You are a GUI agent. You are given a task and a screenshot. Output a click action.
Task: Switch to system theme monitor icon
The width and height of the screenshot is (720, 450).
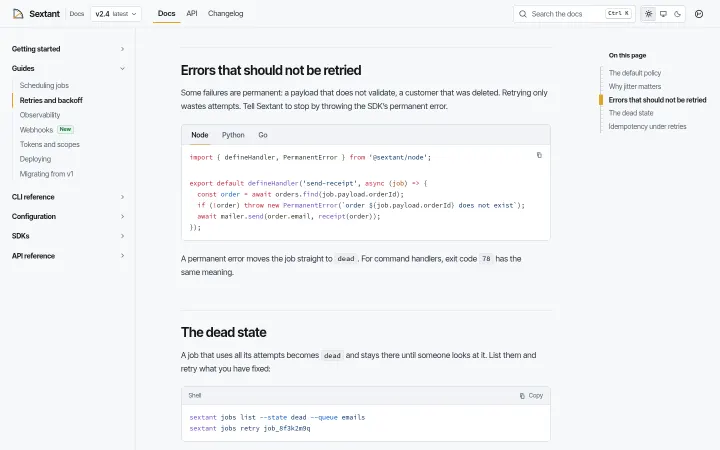point(663,14)
